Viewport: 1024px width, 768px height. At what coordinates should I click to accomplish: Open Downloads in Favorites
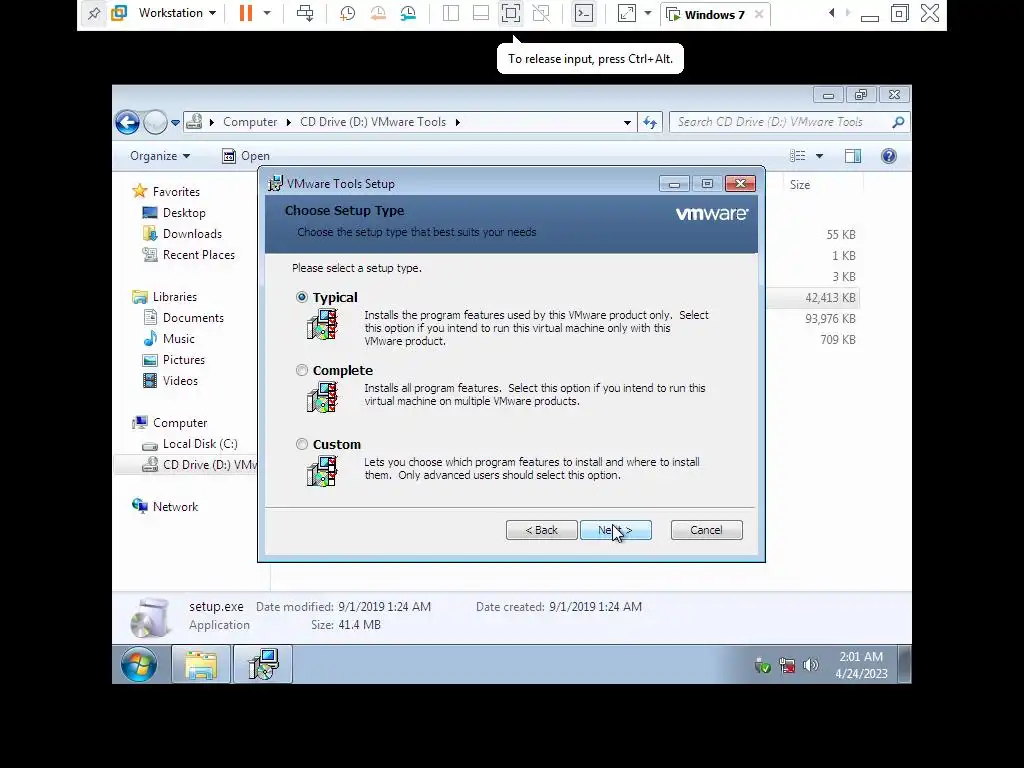[x=192, y=234]
